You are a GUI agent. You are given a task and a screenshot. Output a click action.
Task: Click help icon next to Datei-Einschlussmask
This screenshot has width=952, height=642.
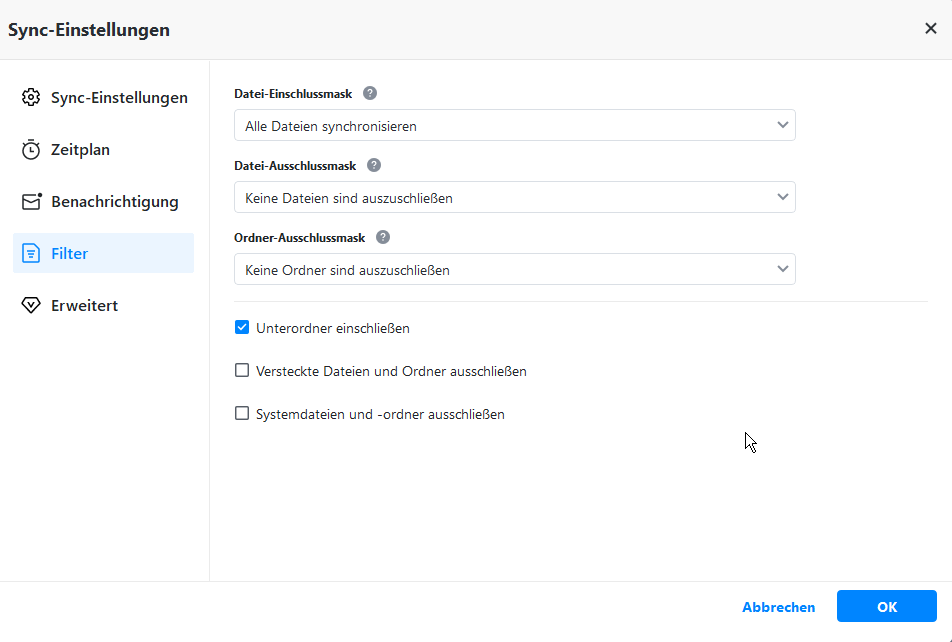click(370, 93)
